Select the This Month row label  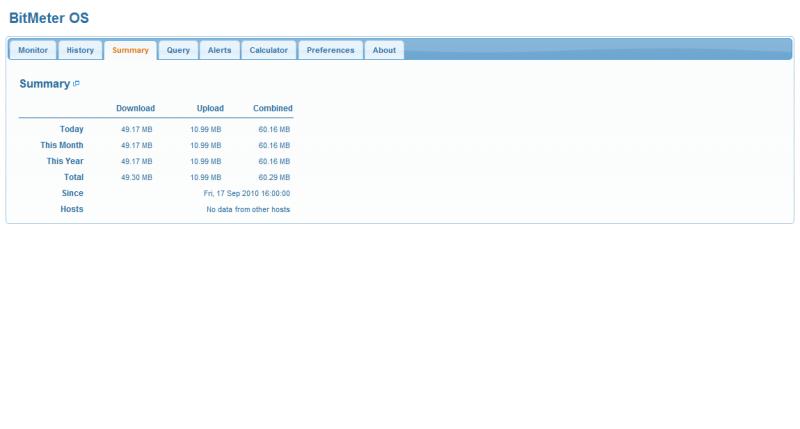coord(62,145)
